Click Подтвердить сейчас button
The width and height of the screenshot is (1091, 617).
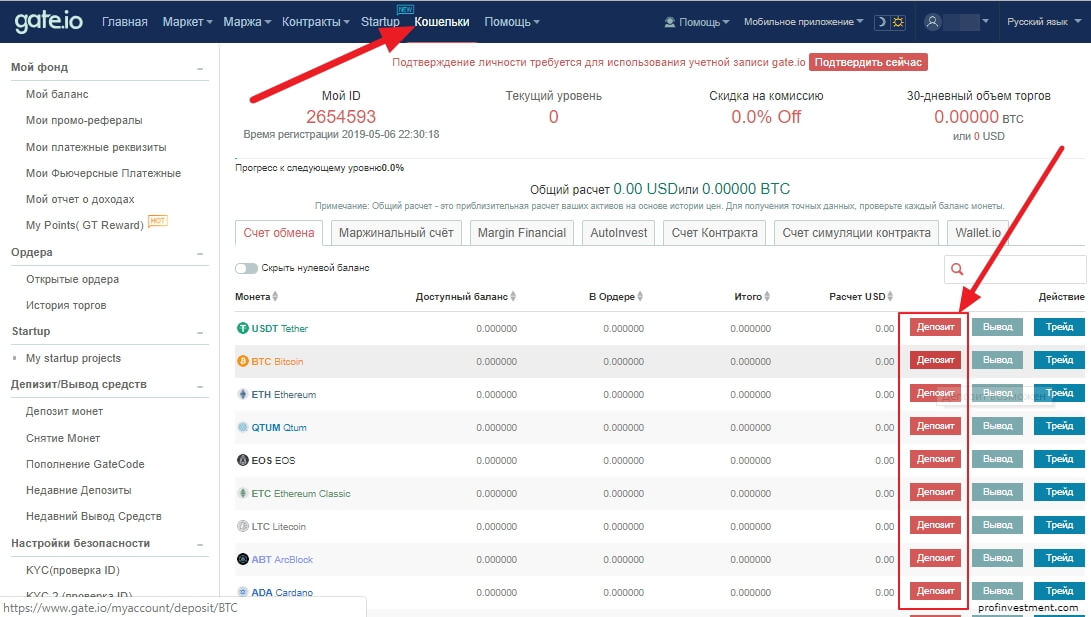868,62
